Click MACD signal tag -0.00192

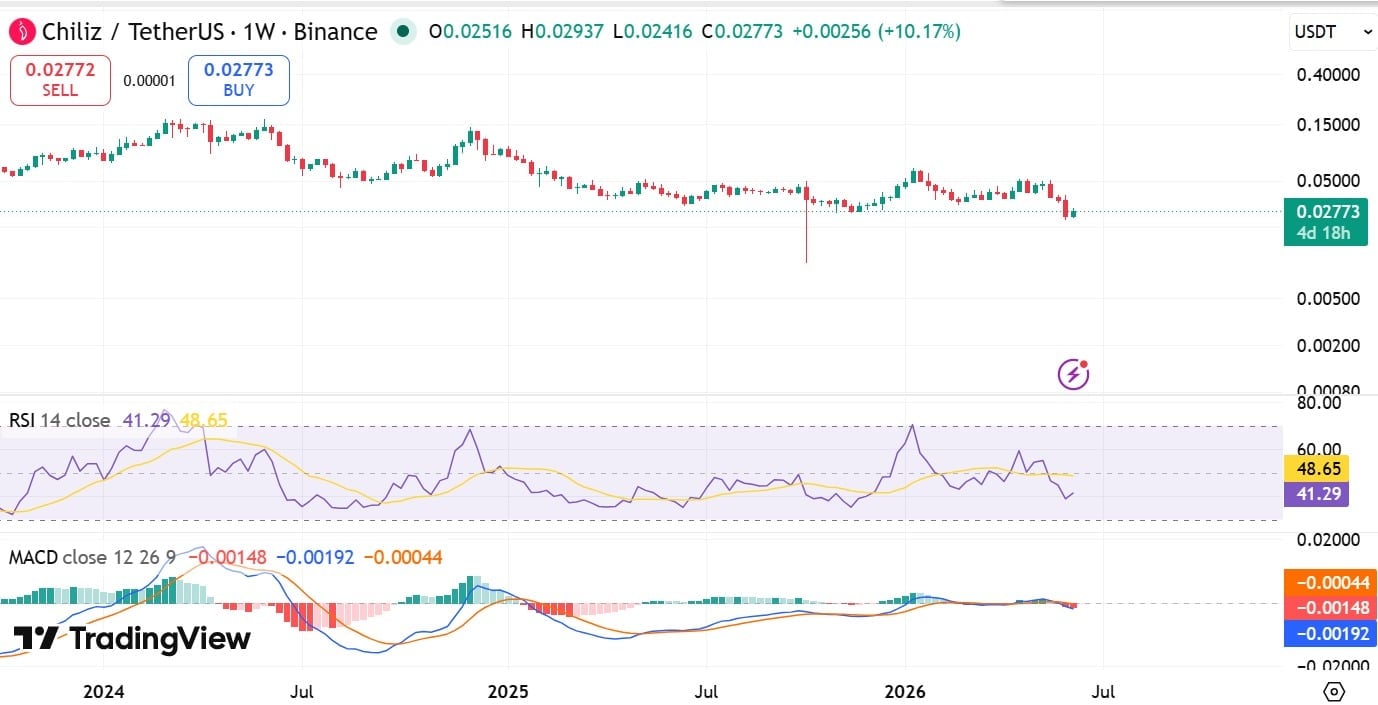point(1329,633)
